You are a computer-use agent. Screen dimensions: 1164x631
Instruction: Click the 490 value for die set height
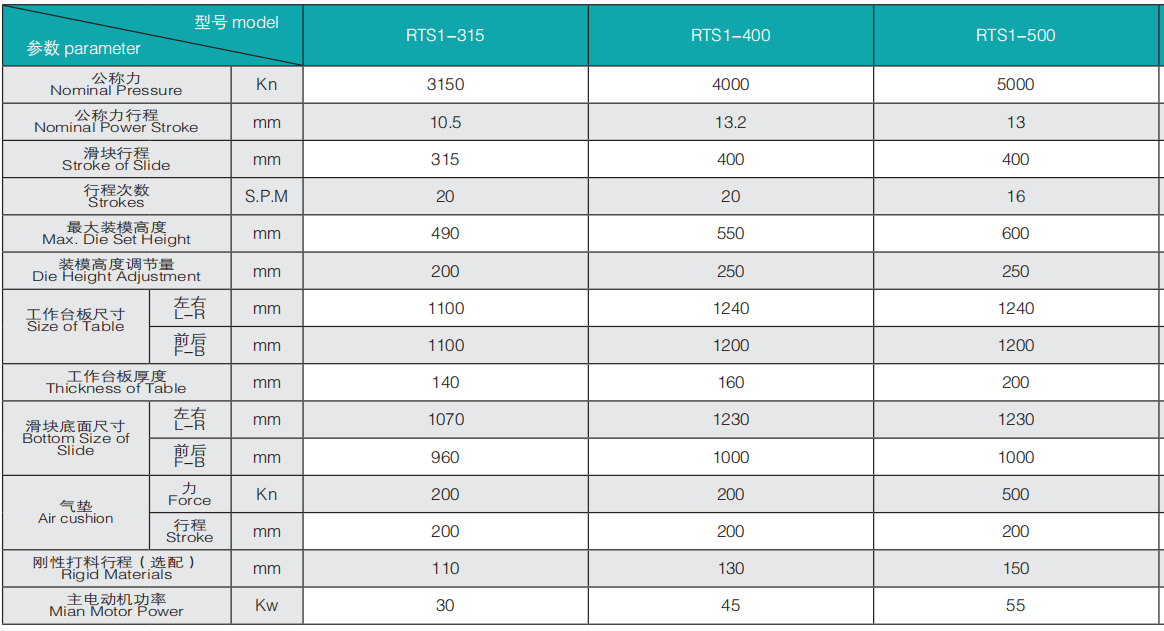pos(445,233)
